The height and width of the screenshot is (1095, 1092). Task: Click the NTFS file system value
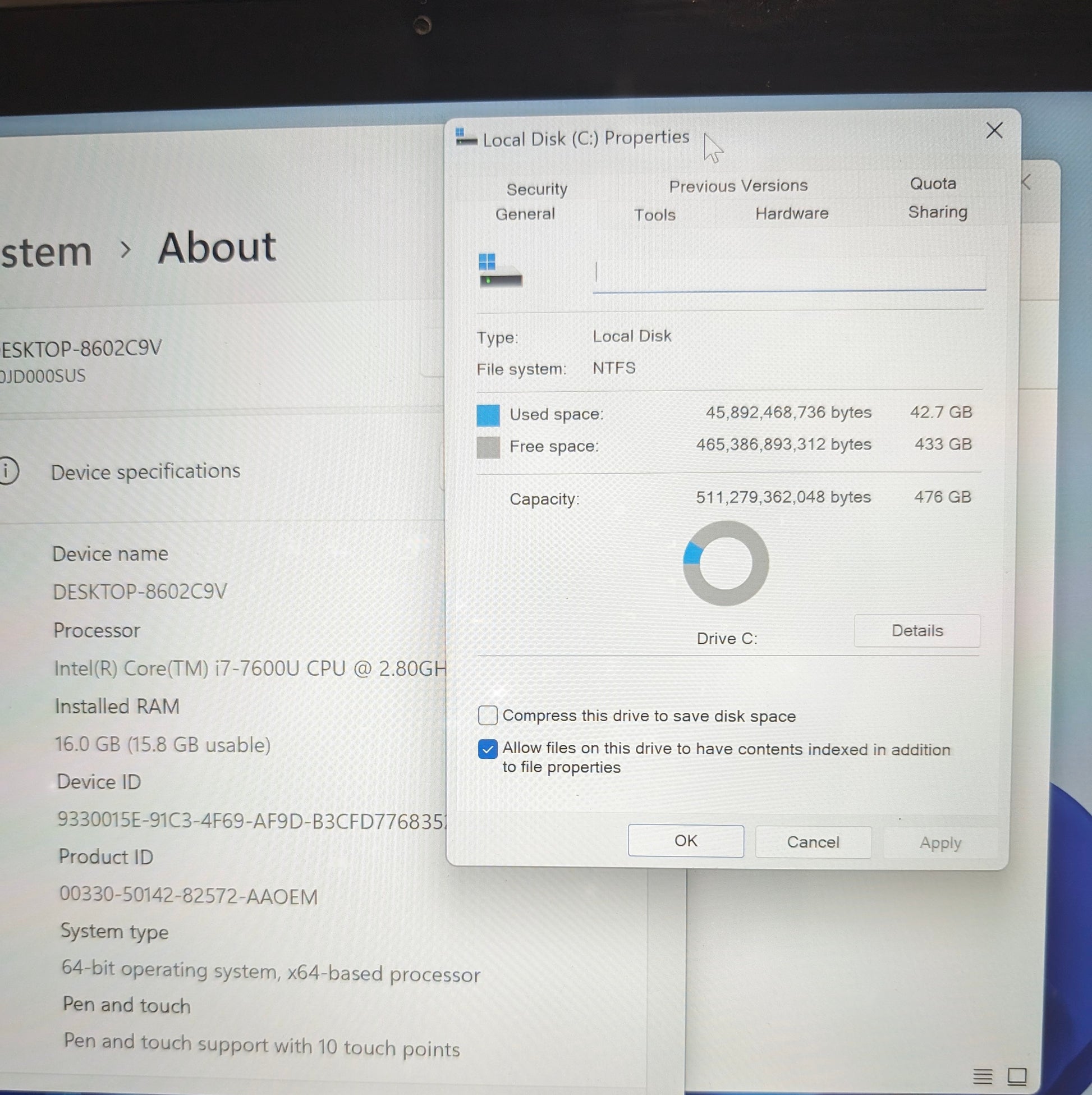614,368
